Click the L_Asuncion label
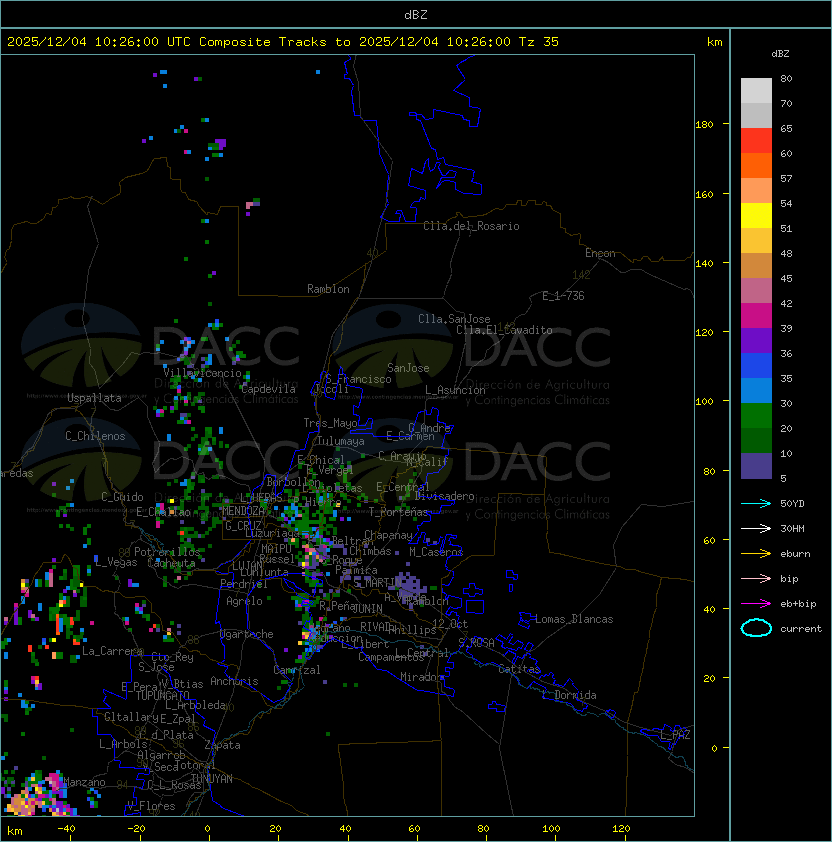 [x=455, y=390]
